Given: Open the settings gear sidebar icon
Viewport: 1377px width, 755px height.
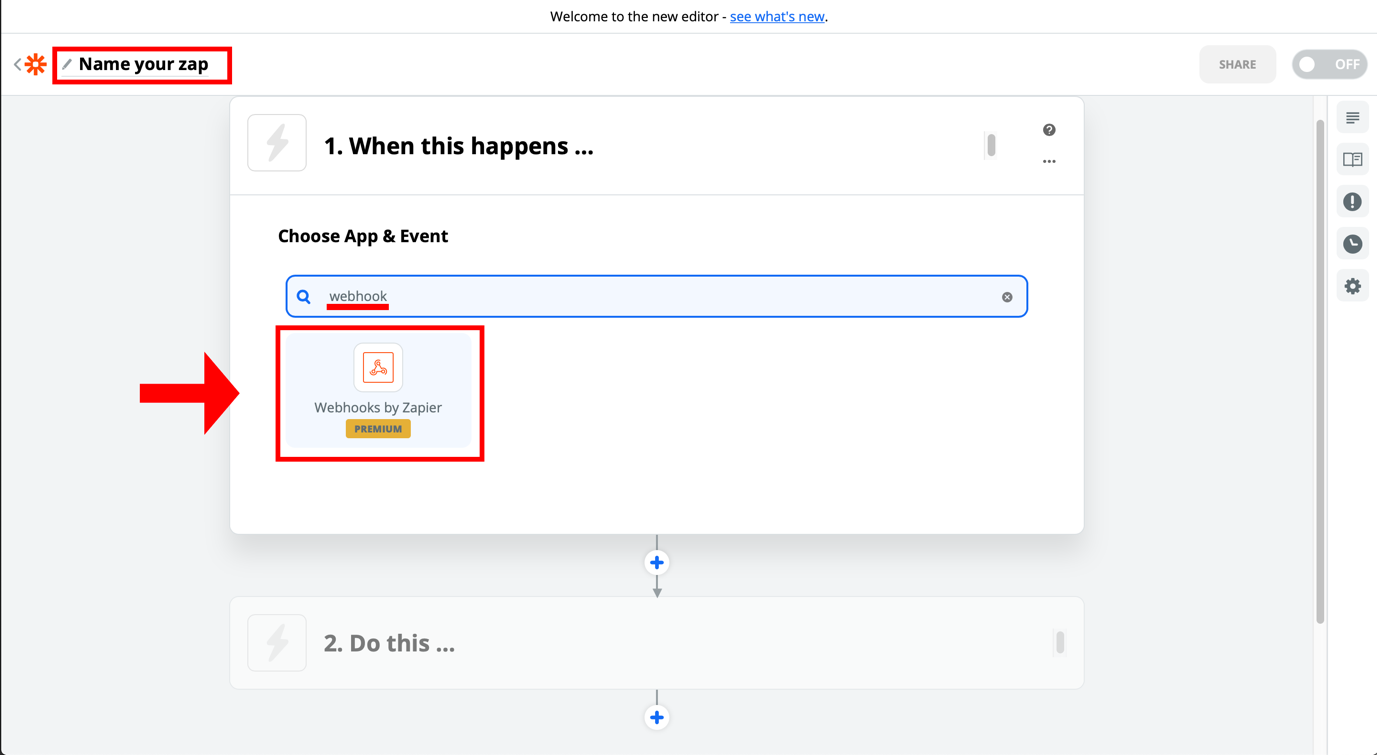Looking at the screenshot, I should point(1353,286).
